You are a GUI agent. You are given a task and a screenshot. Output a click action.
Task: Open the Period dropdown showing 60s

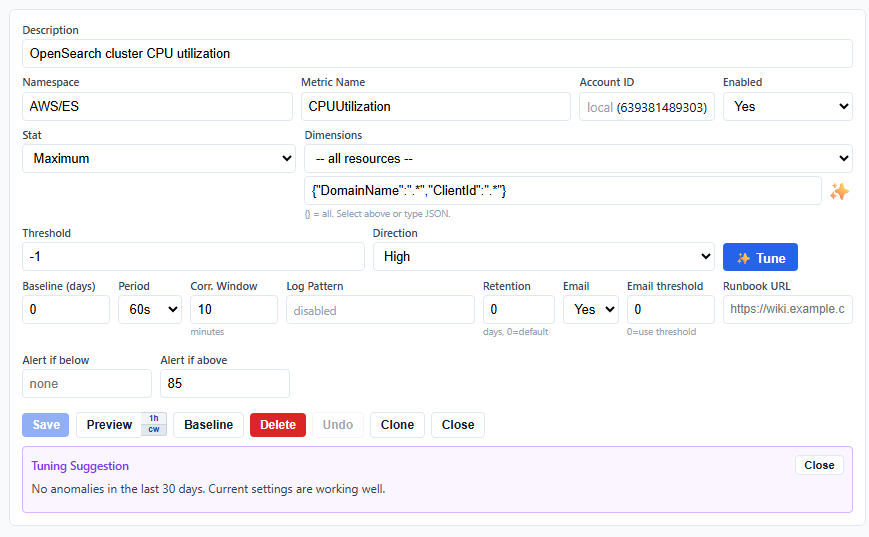pos(150,309)
